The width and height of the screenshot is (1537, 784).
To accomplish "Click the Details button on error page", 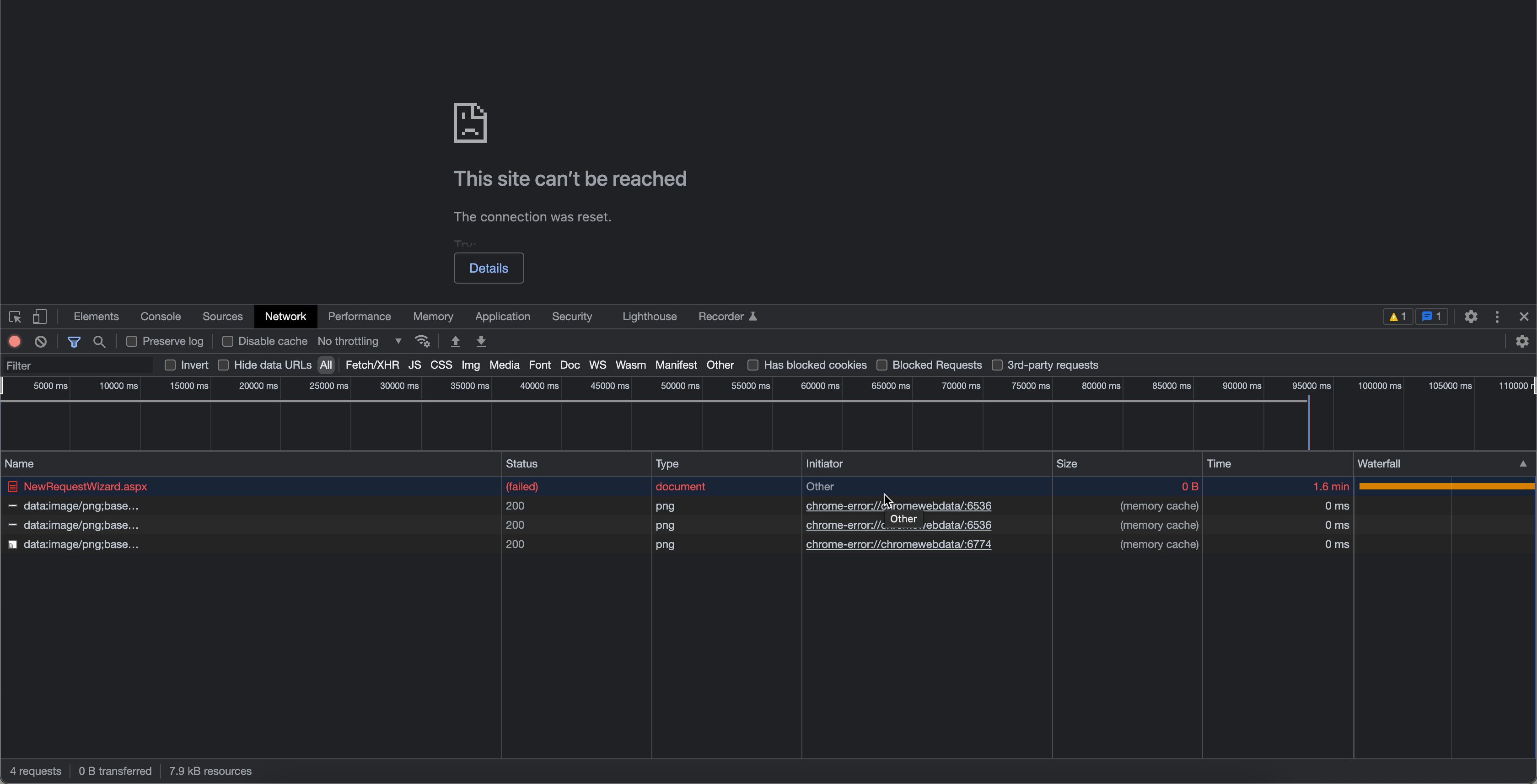I will pyautogui.click(x=489, y=268).
